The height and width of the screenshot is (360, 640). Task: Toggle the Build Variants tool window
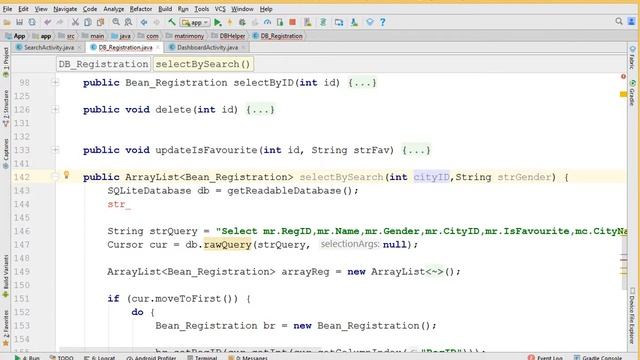6,276
